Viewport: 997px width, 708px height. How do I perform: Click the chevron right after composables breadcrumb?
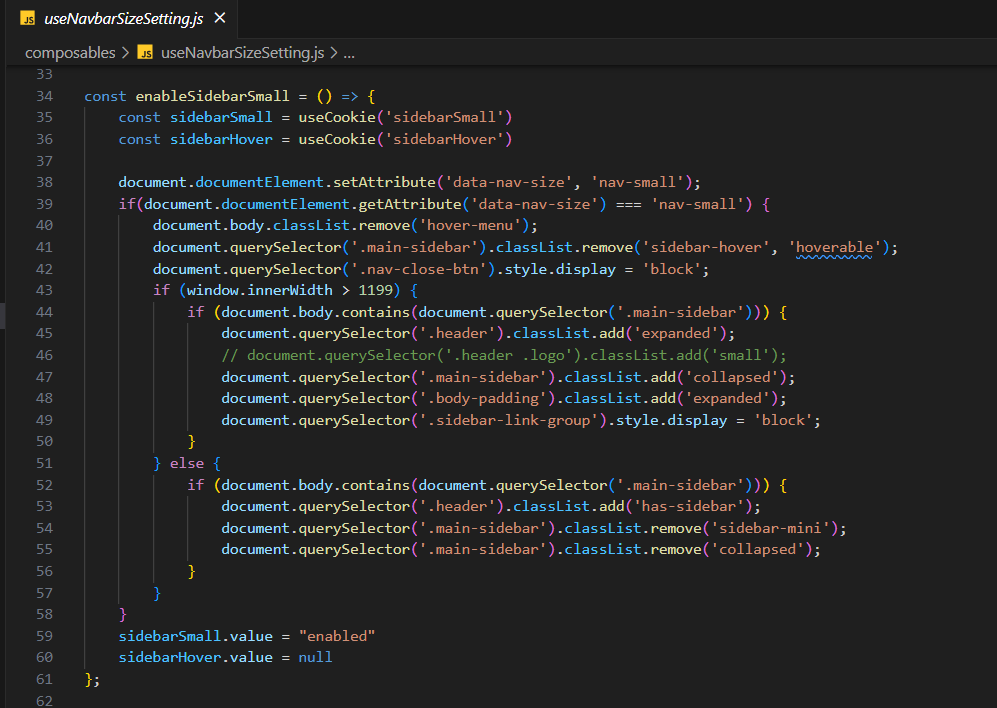[x=125, y=53]
